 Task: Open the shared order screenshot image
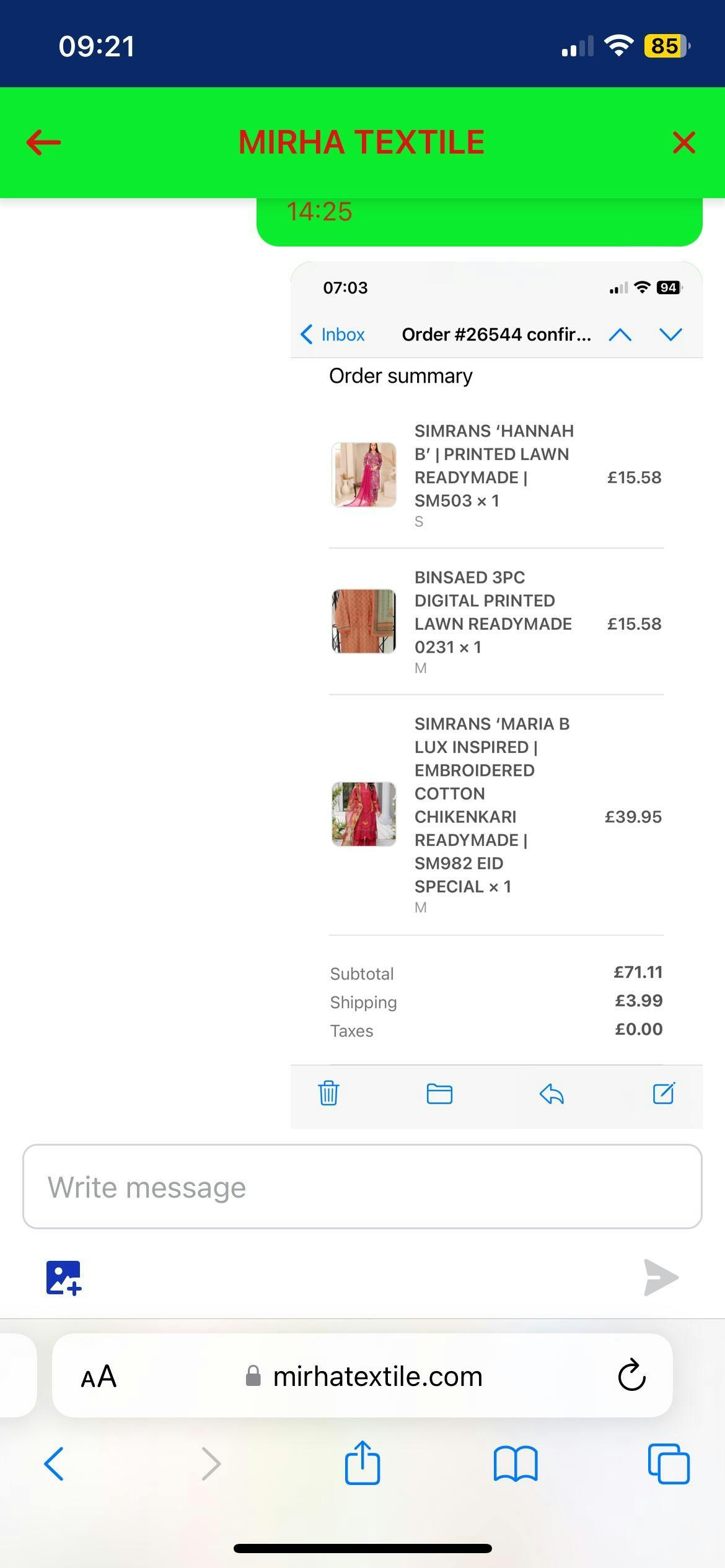[x=496, y=695]
